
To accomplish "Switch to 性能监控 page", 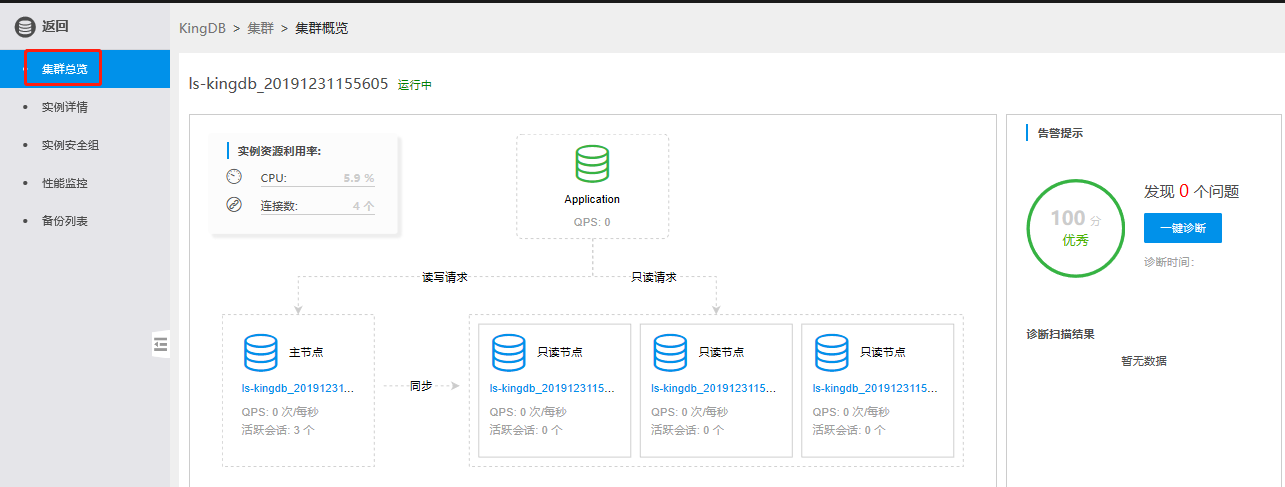I will tap(64, 183).
